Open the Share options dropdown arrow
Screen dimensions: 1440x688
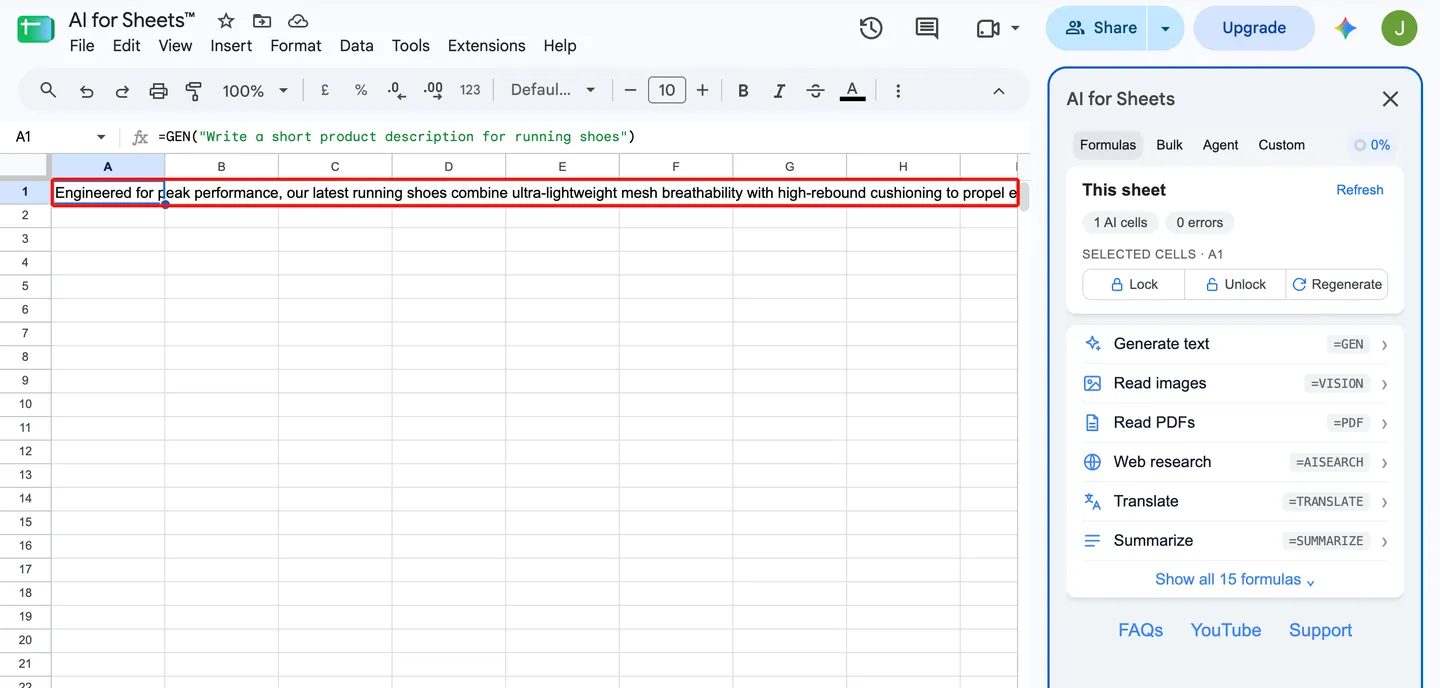coord(1166,28)
